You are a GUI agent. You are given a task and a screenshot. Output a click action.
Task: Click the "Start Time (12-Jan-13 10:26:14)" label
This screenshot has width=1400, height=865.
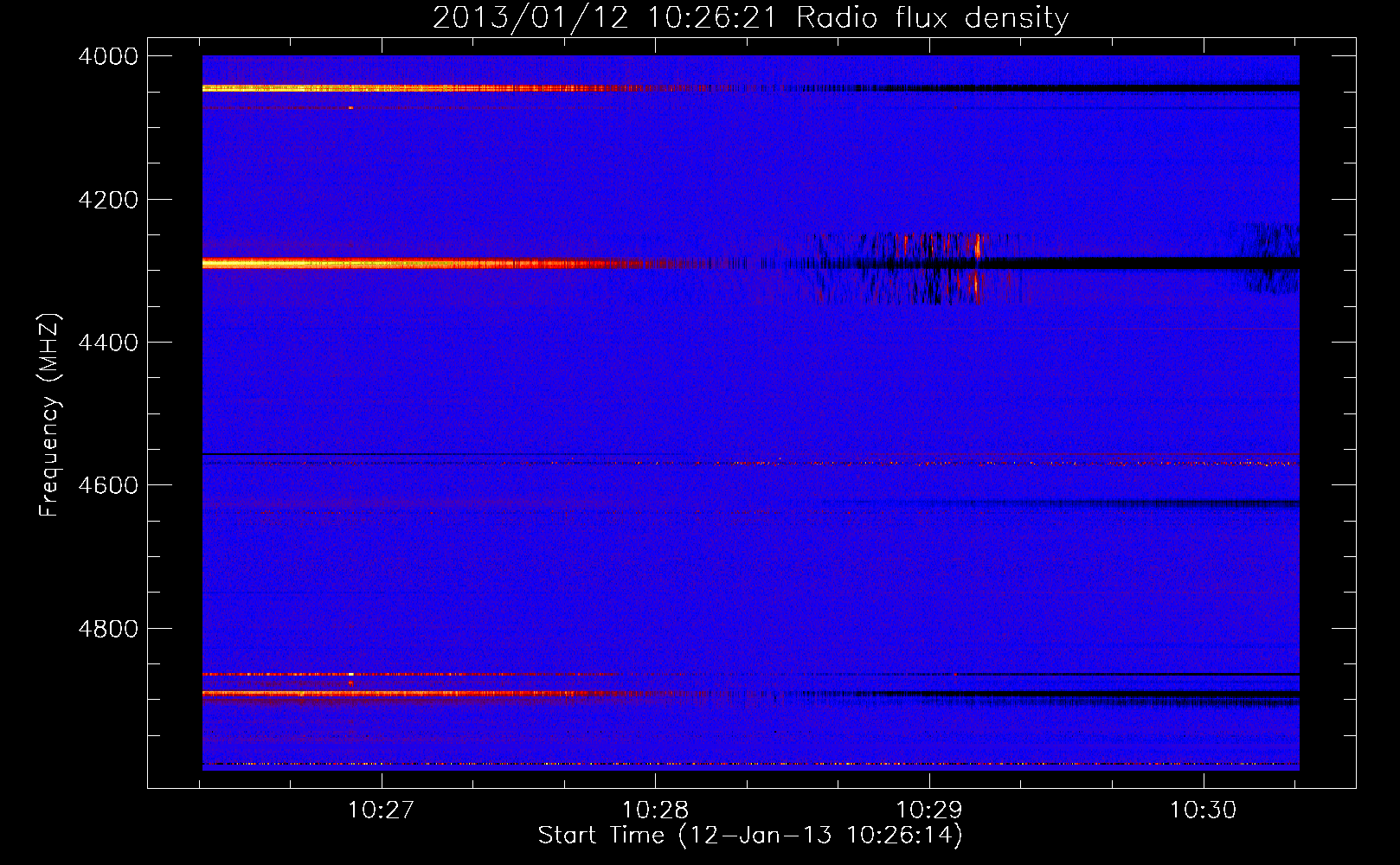coord(750,836)
